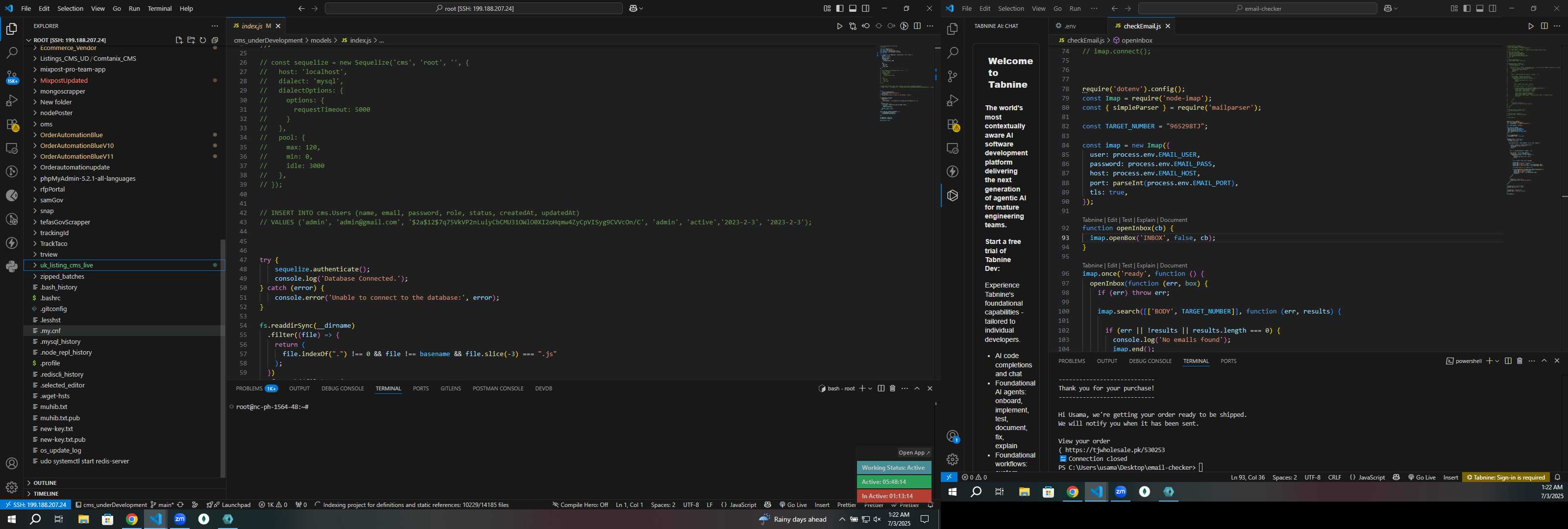
Task: Click Tabnine: Sign-in is required status
Action: point(1506,477)
